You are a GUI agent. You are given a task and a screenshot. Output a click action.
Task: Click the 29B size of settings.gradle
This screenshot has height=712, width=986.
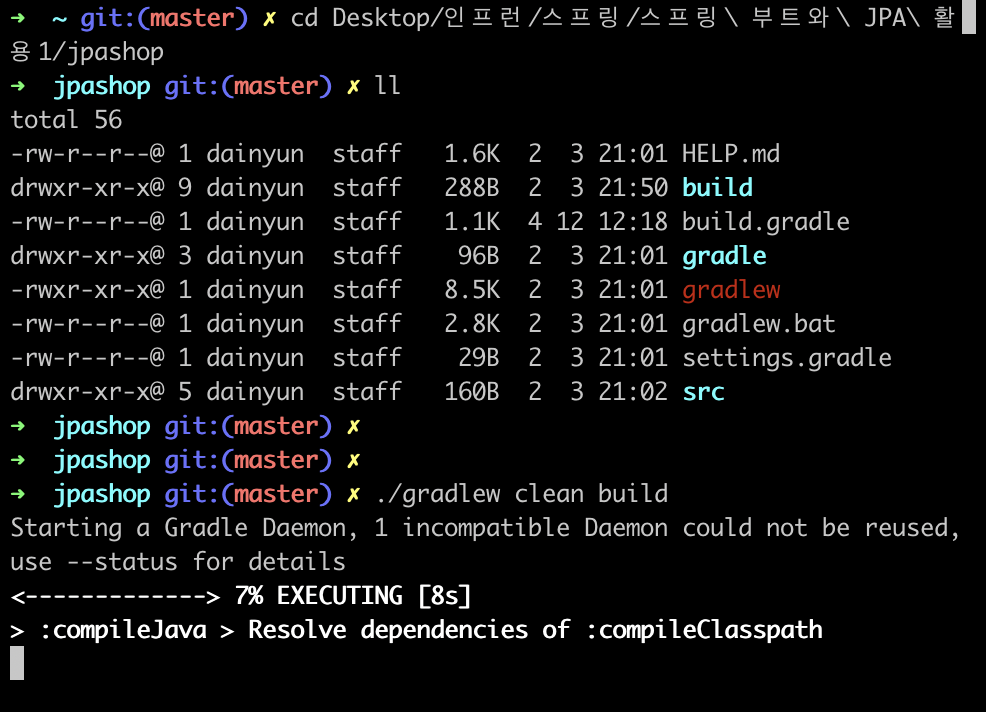click(x=479, y=358)
